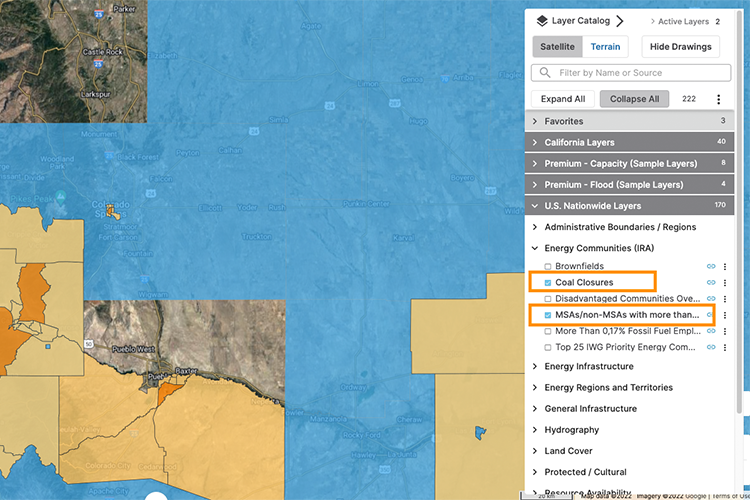Click the layer panel vertical scrollbar
This screenshot has height=500, width=750.
(739, 211)
